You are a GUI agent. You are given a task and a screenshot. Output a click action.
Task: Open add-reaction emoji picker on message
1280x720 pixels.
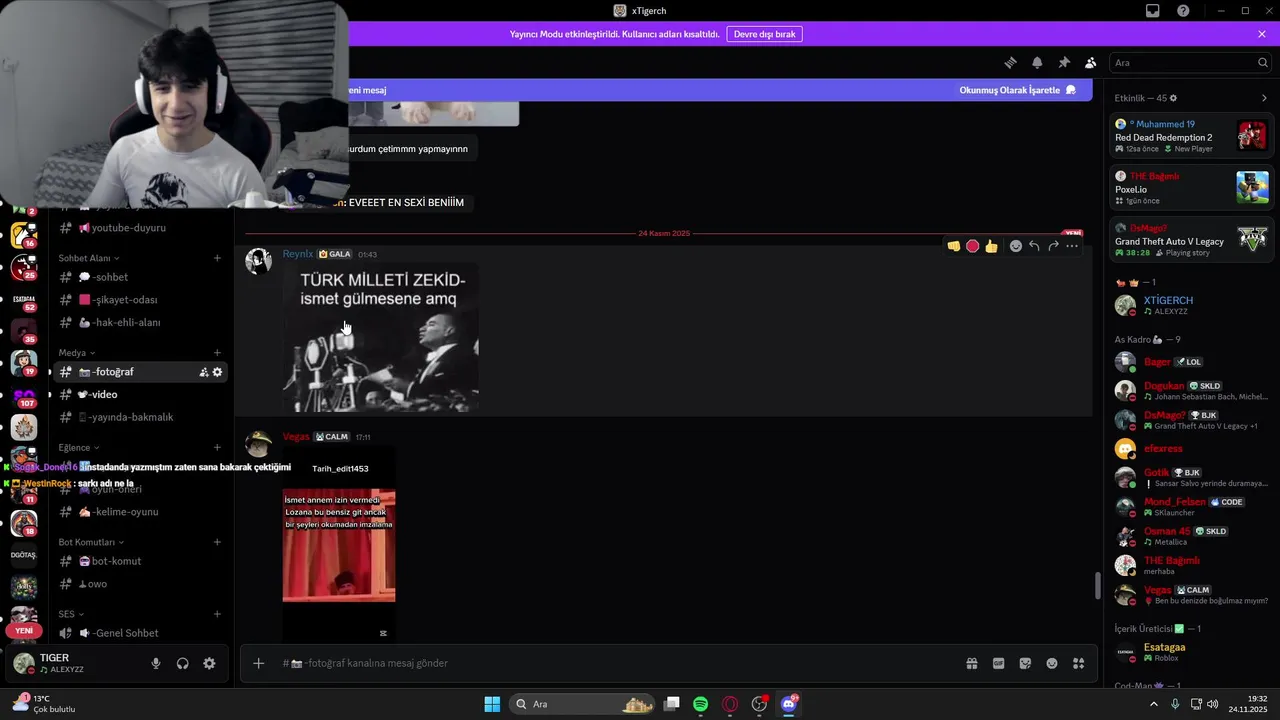pyautogui.click(x=1016, y=246)
